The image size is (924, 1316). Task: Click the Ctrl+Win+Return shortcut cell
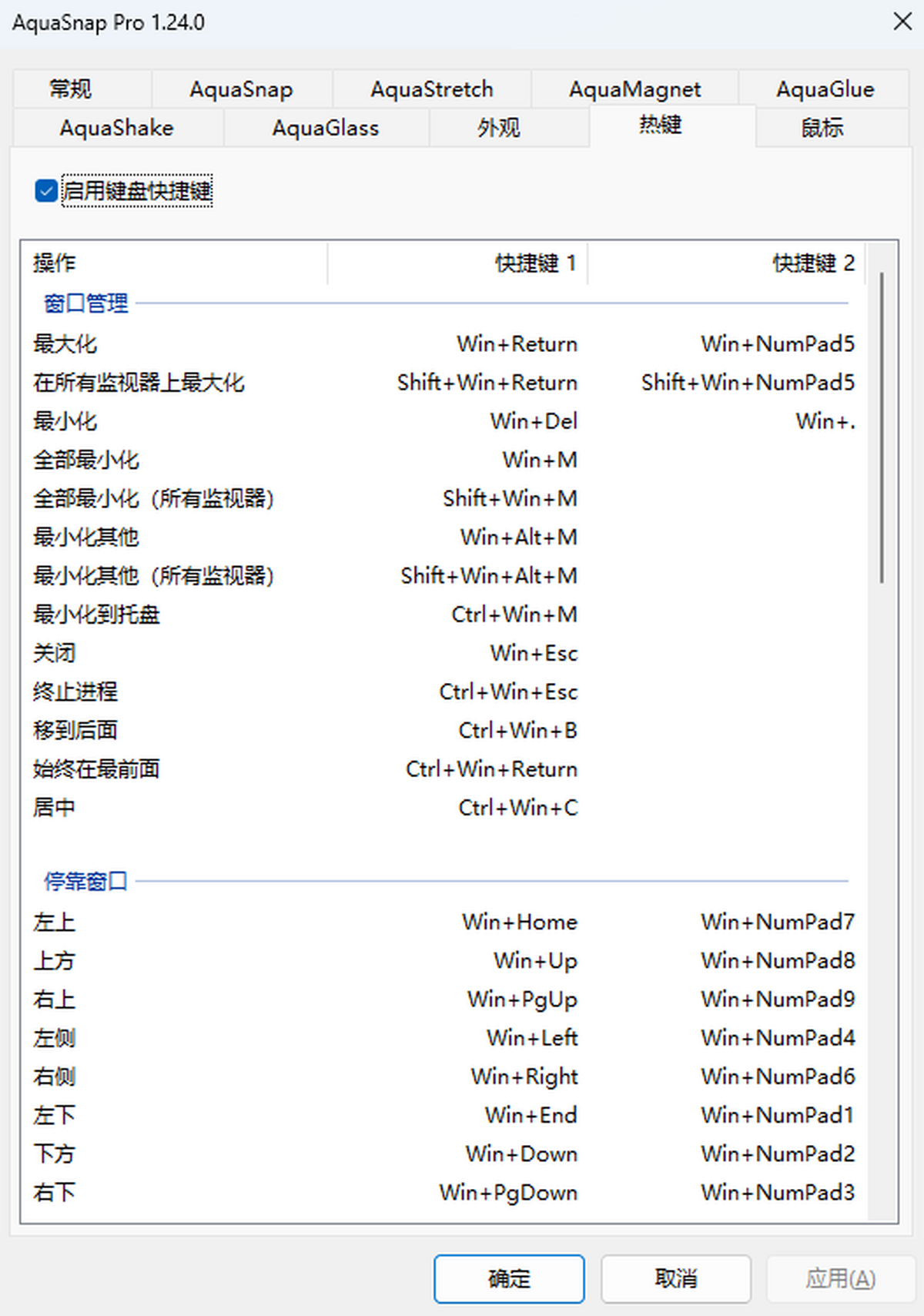492,769
